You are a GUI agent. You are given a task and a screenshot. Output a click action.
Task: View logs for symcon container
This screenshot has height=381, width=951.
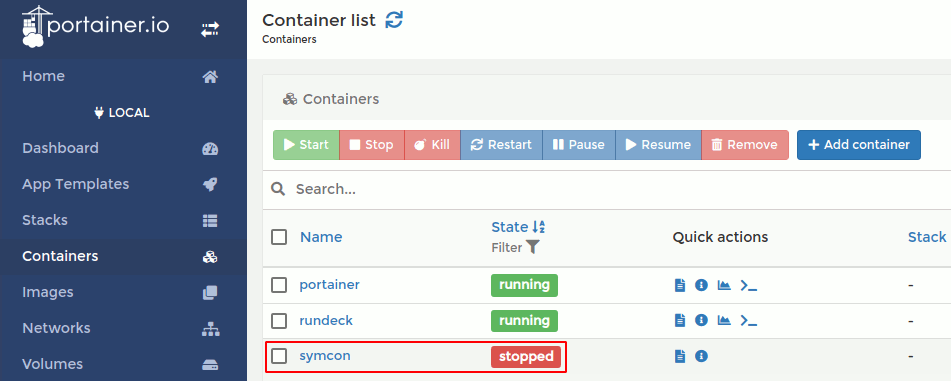680,356
